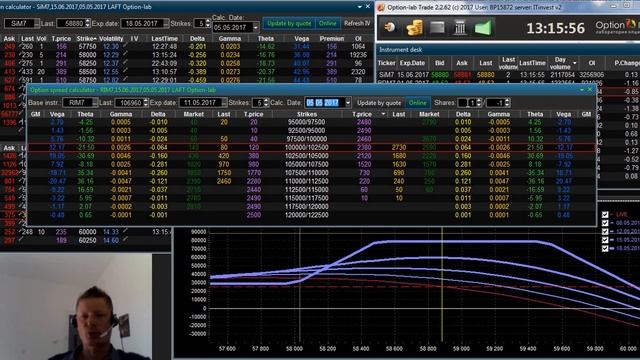Adjust the Last price stepper showing 106960

tap(145, 103)
